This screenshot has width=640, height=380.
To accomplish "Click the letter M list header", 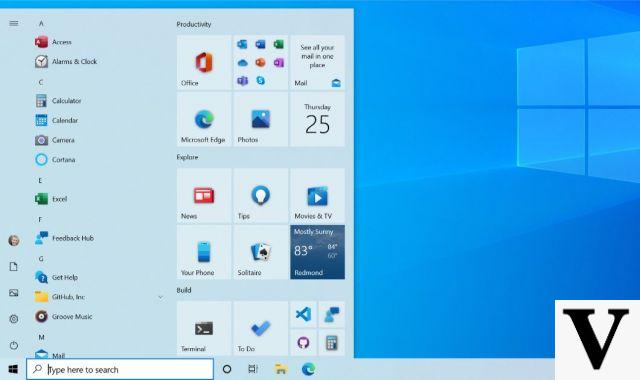I will [41, 338].
